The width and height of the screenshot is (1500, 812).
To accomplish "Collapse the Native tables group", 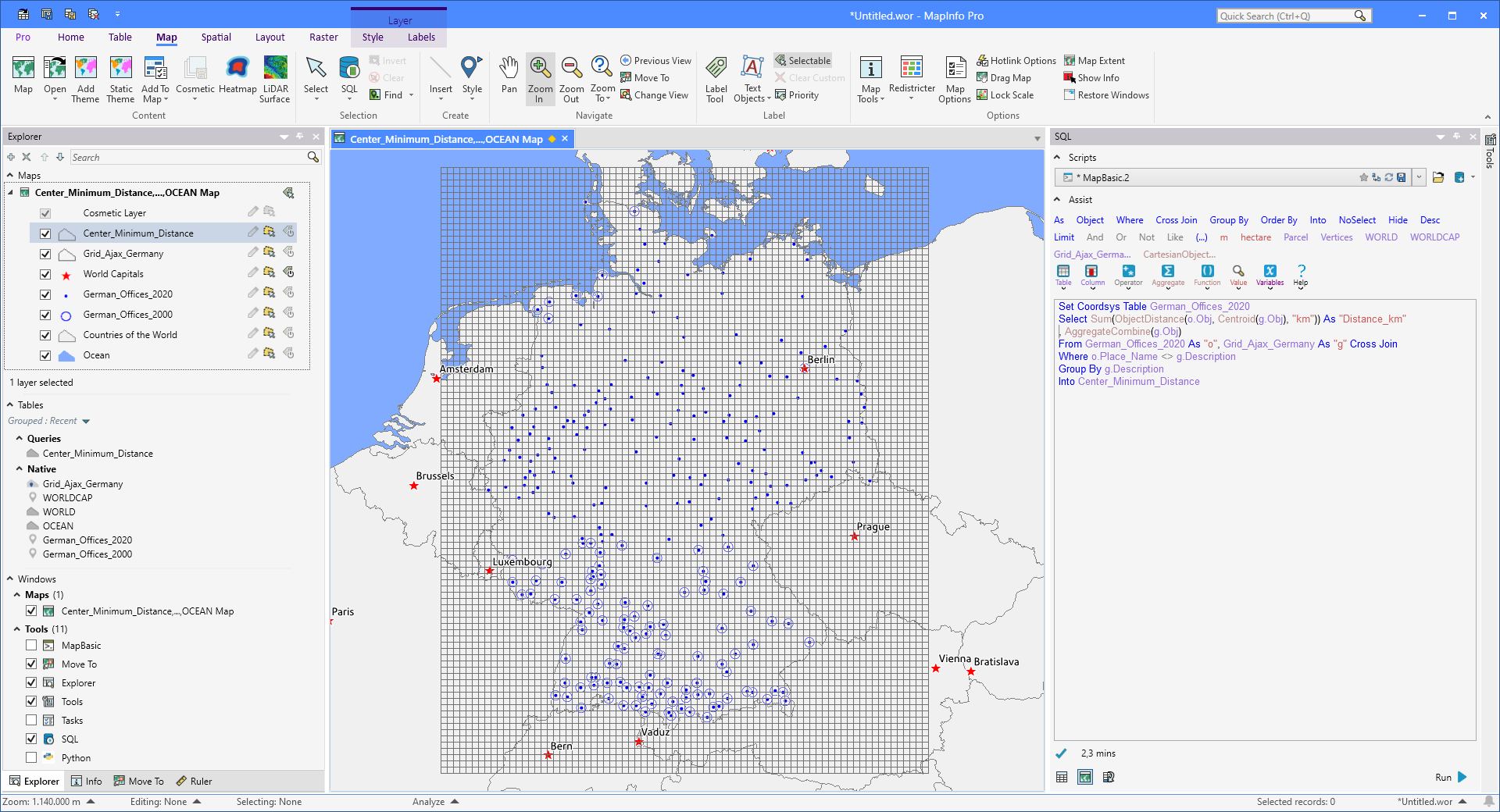I will point(20,469).
